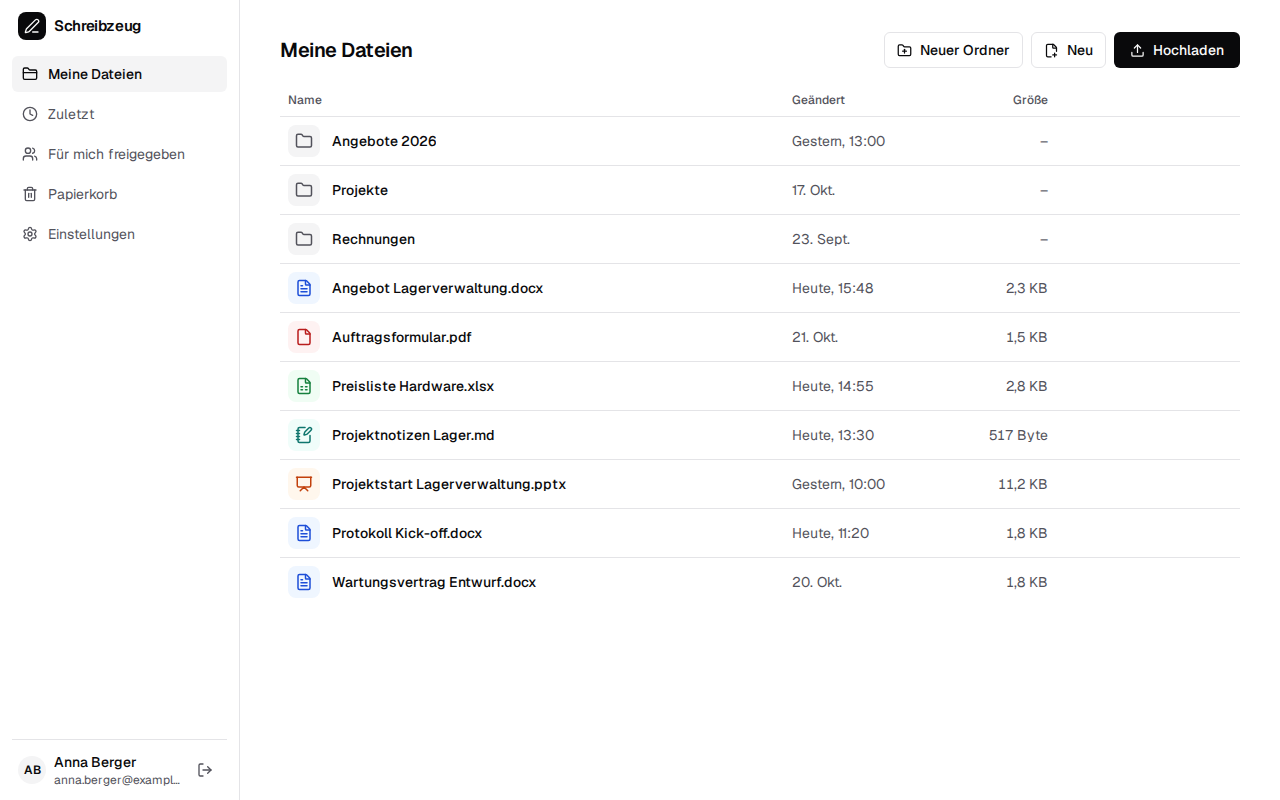This screenshot has height=800, width=1280.
Task: Sort by the Name column header
Action: pyautogui.click(x=305, y=100)
